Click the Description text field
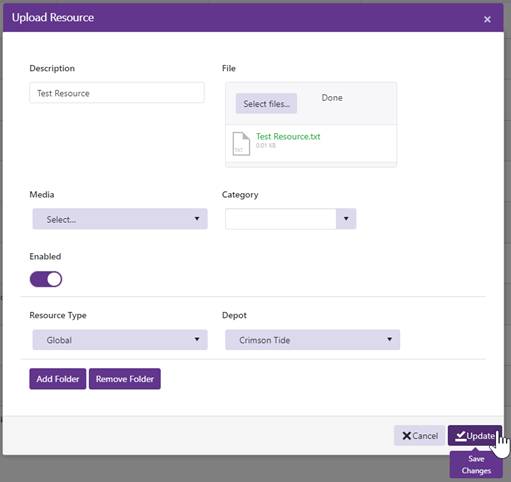511x482 pixels. 117,93
